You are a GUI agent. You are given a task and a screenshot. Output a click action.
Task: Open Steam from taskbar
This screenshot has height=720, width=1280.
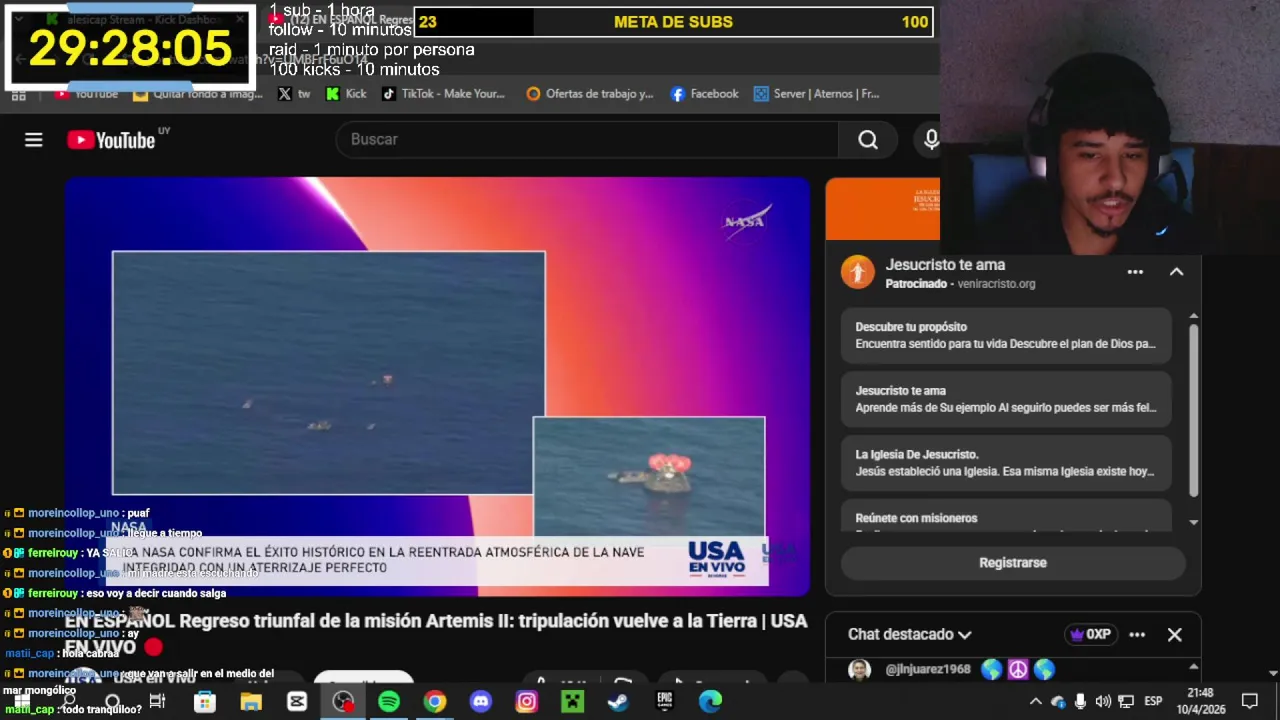coord(618,702)
